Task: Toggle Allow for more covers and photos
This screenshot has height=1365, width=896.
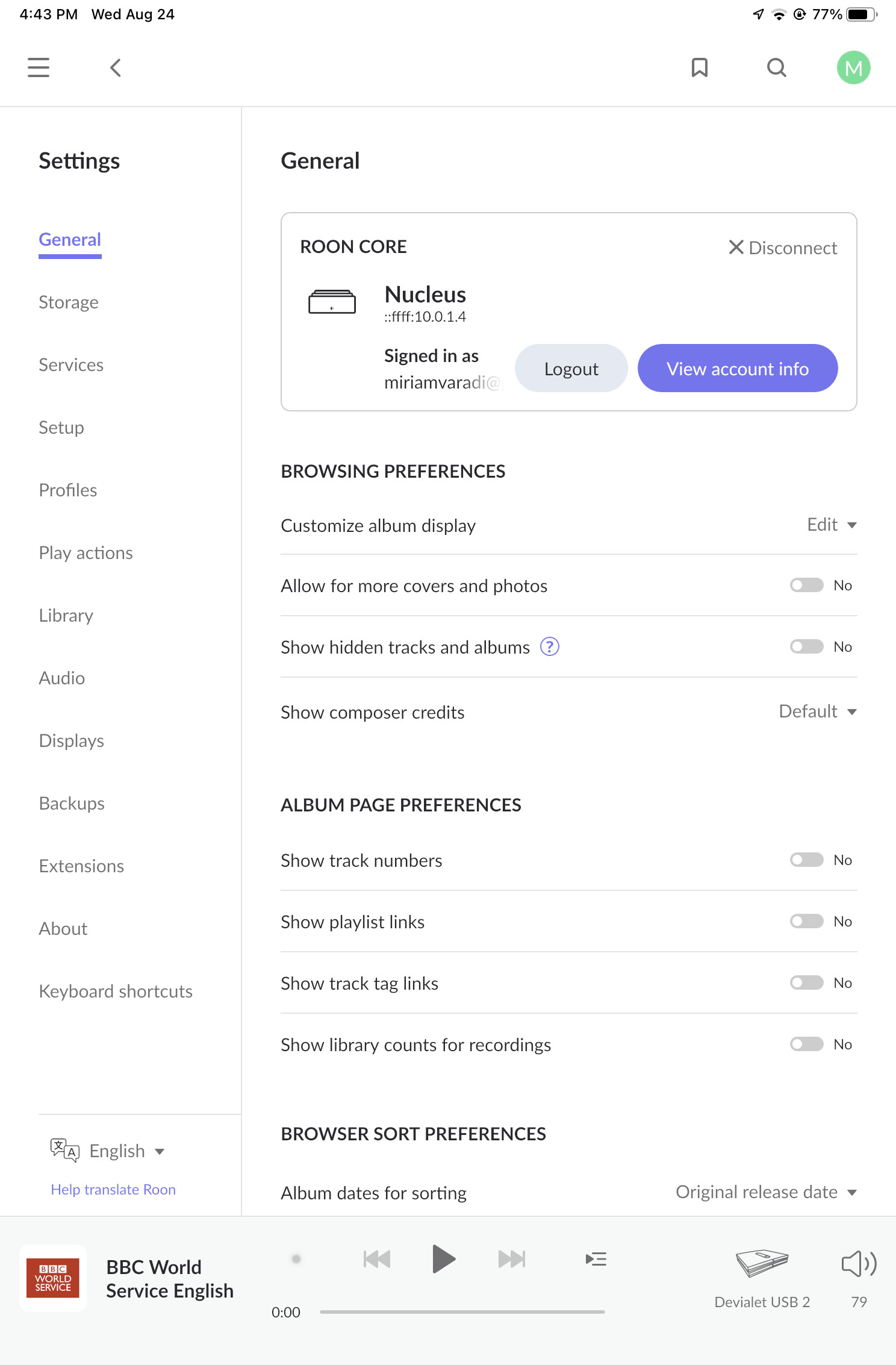Action: coord(806,585)
